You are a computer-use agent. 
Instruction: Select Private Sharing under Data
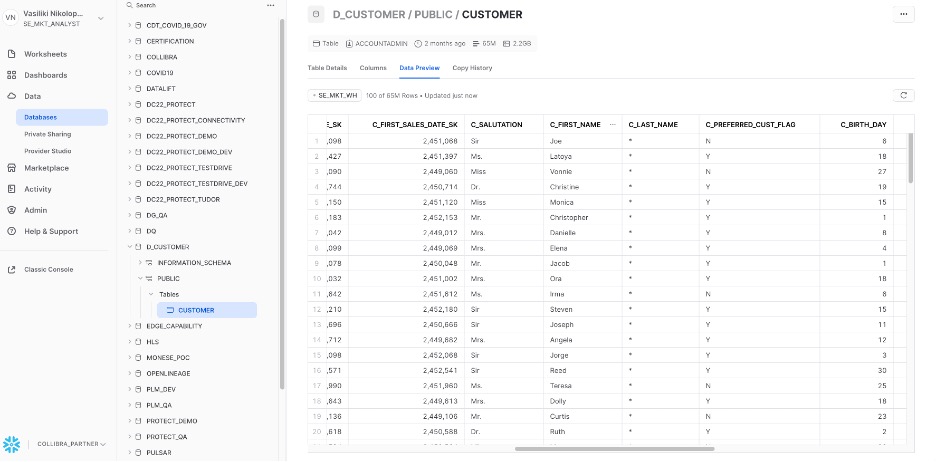48,133
